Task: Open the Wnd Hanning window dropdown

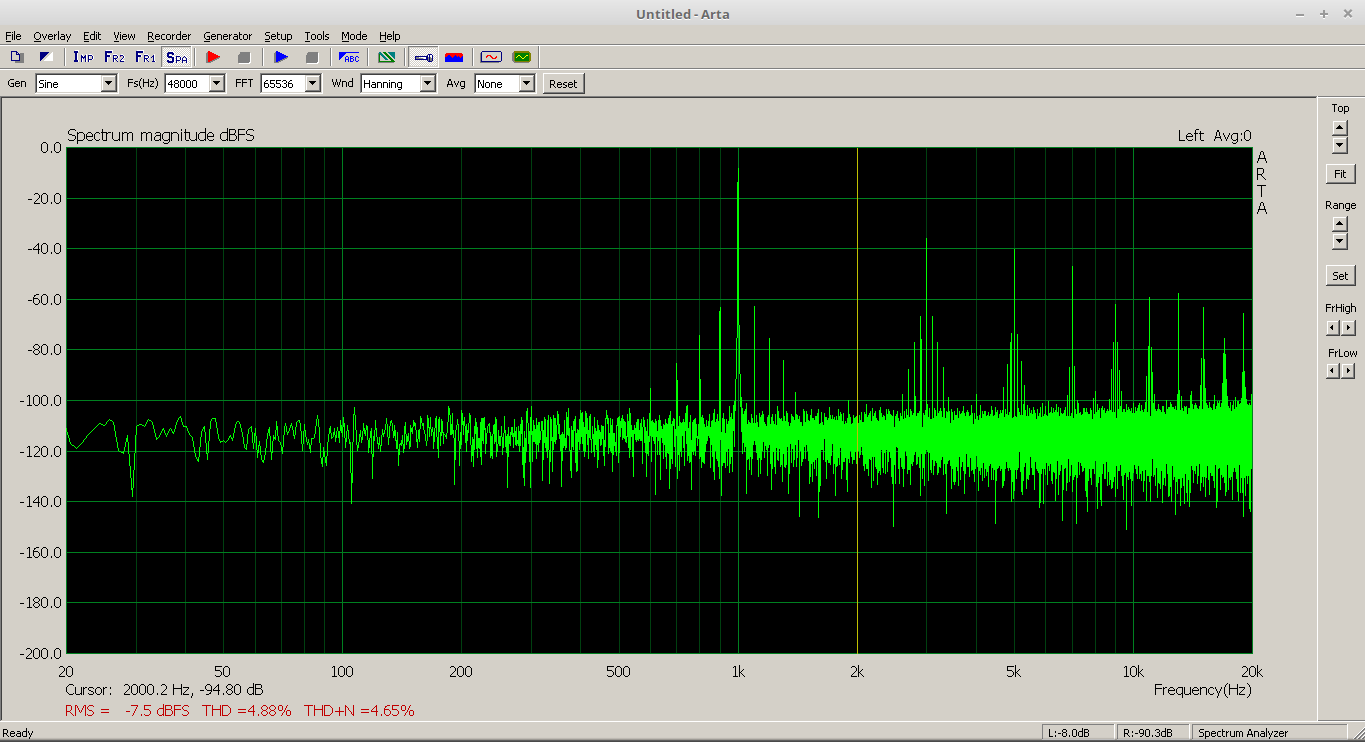Action: [427, 84]
